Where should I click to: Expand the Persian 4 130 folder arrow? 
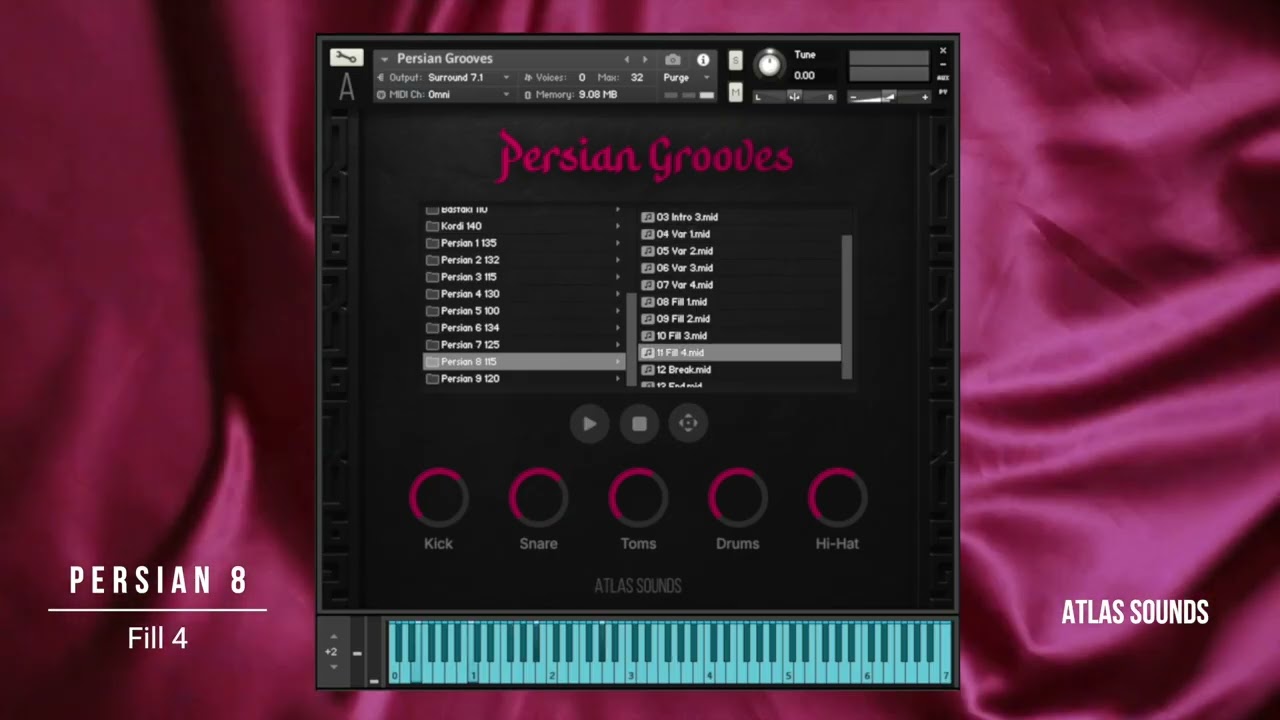coord(617,294)
